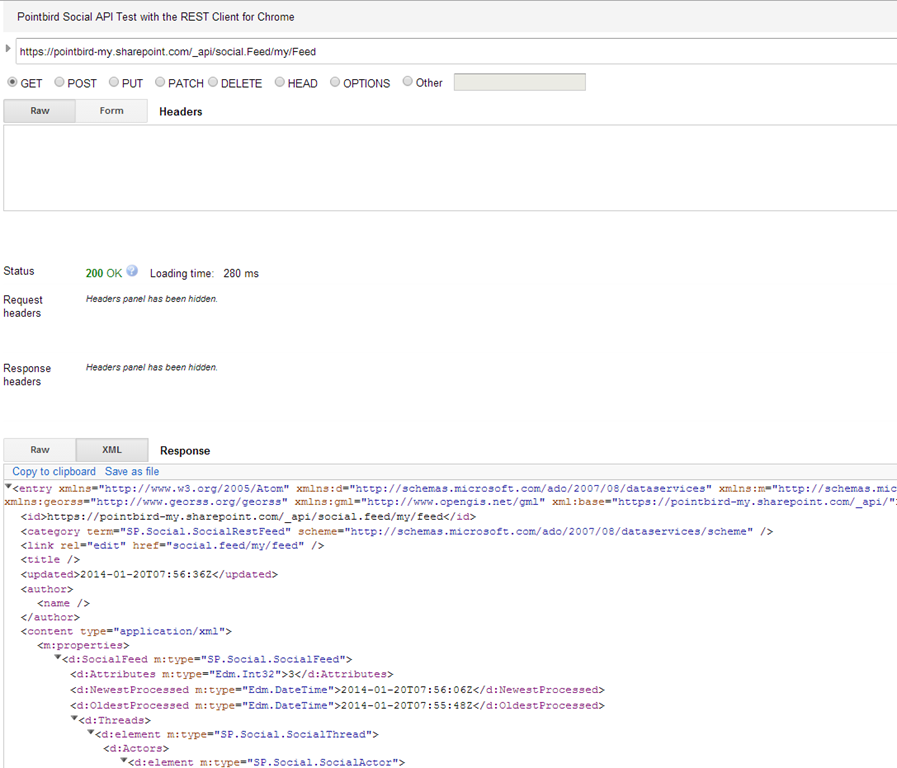Pick the PATCH method option
This screenshot has height=768, width=897.
[x=160, y=82]
